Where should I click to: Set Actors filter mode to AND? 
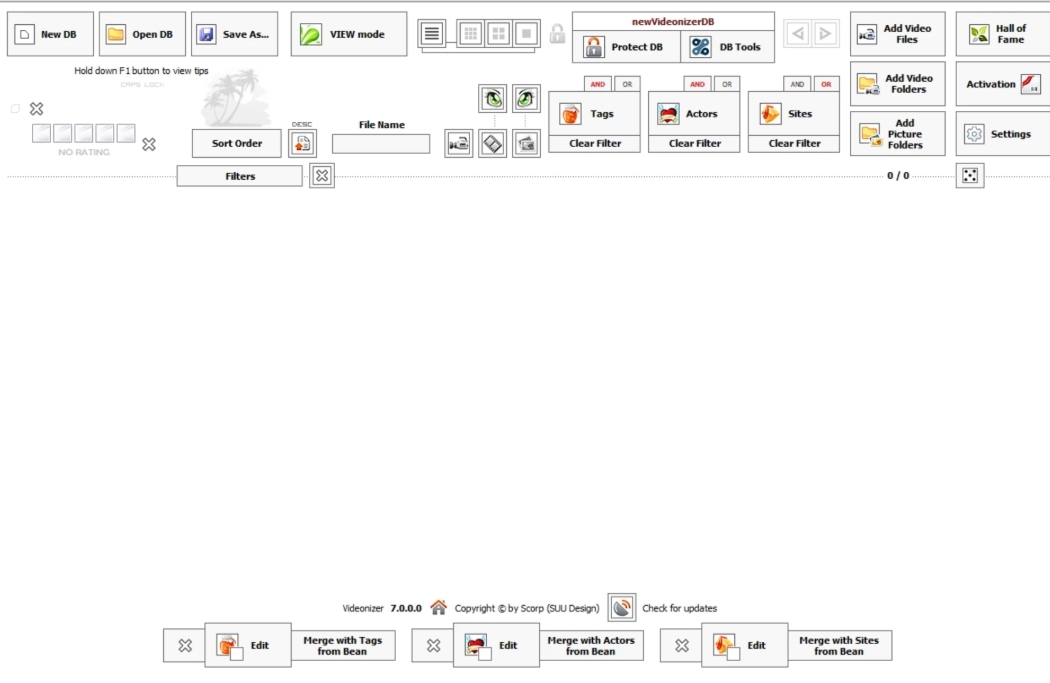(698, 84)
